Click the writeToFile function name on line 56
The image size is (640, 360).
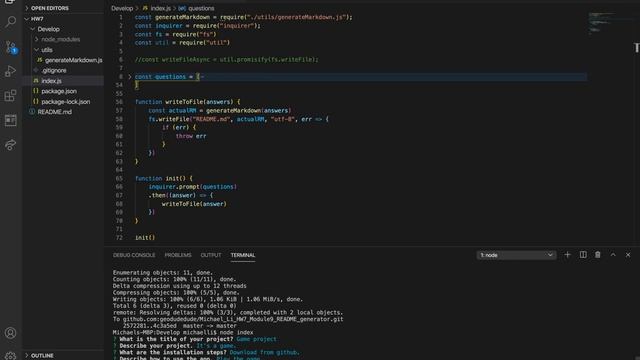point(184,102)
